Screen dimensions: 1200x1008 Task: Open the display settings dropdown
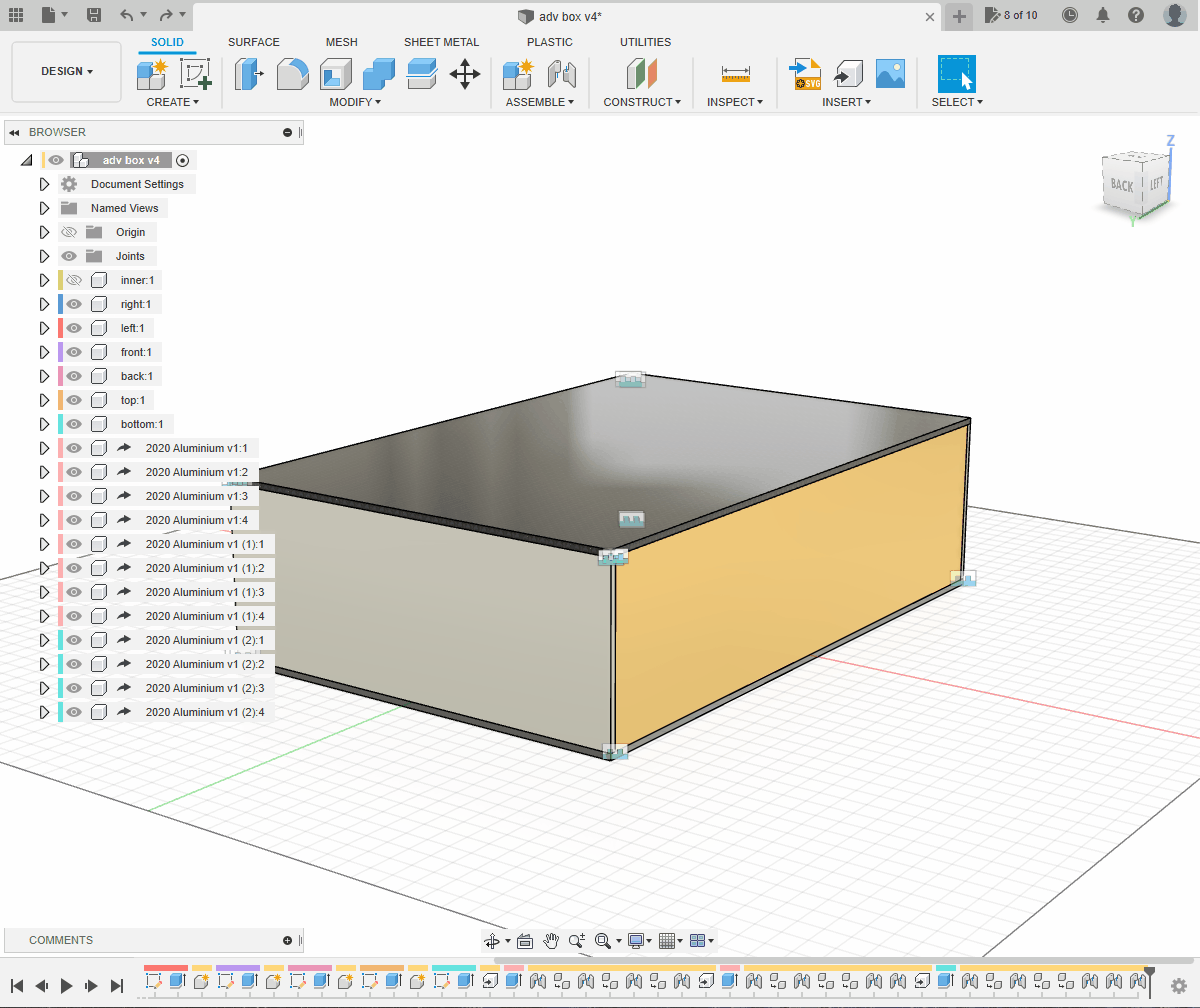tap(637, 940)
